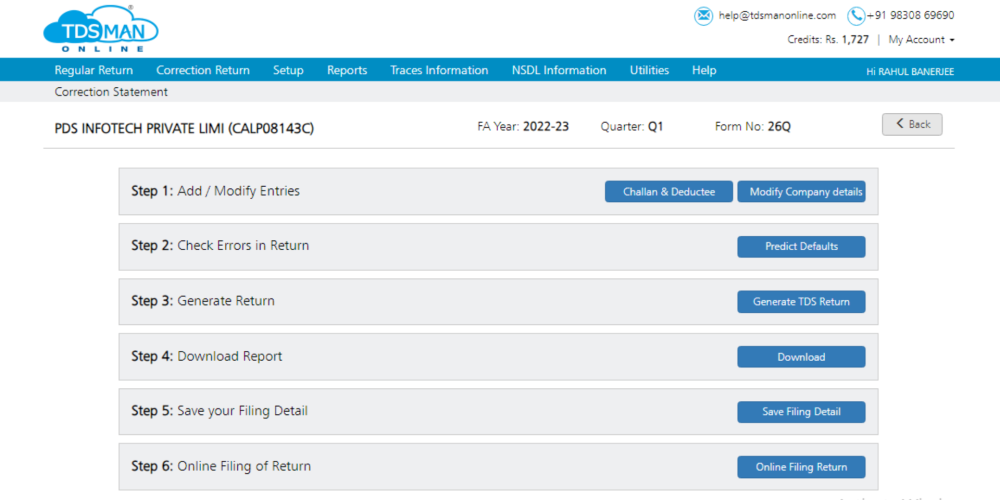Open the NSDL Information menu
The height and width of the screenshot is (500, 1000).
tap(559, 70)
